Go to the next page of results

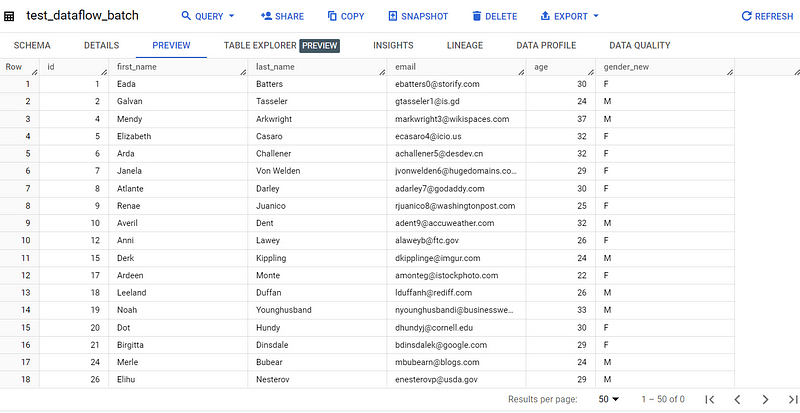pyautogui.click(x=764, y=399)
